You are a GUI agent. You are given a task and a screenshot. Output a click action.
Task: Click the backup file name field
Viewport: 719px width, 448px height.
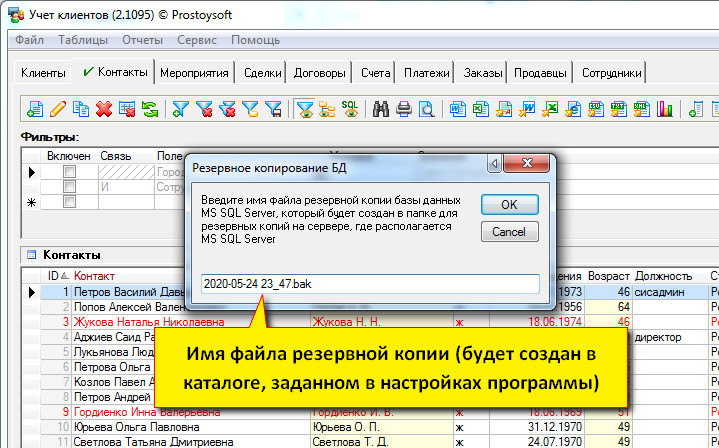pos(369,283)
